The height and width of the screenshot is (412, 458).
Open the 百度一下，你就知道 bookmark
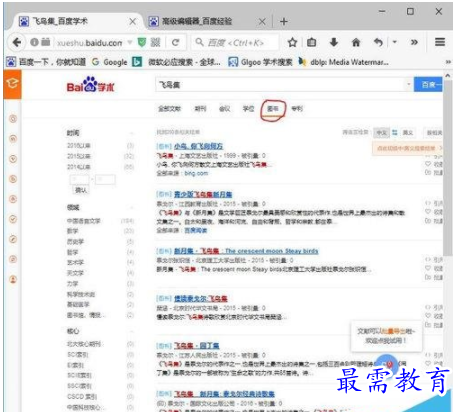pos(46,62)
